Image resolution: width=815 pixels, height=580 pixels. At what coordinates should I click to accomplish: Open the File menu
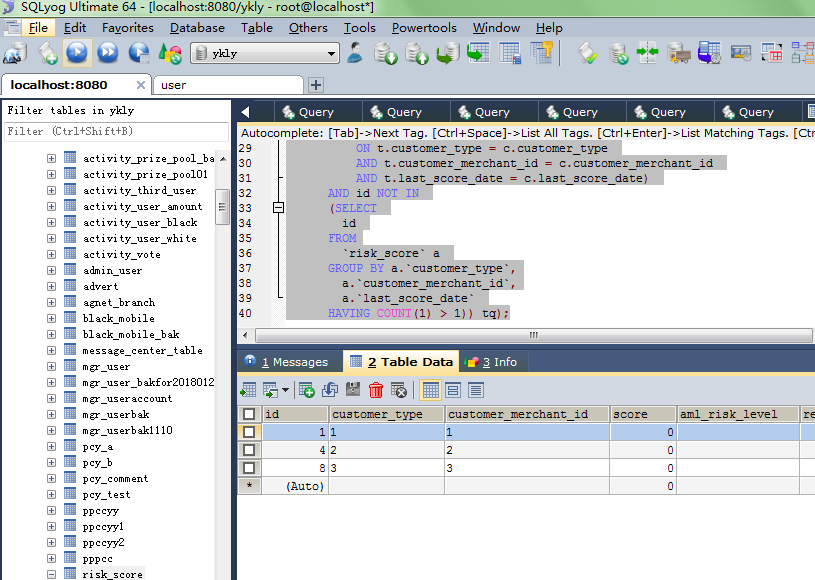[x=38, y=28]
